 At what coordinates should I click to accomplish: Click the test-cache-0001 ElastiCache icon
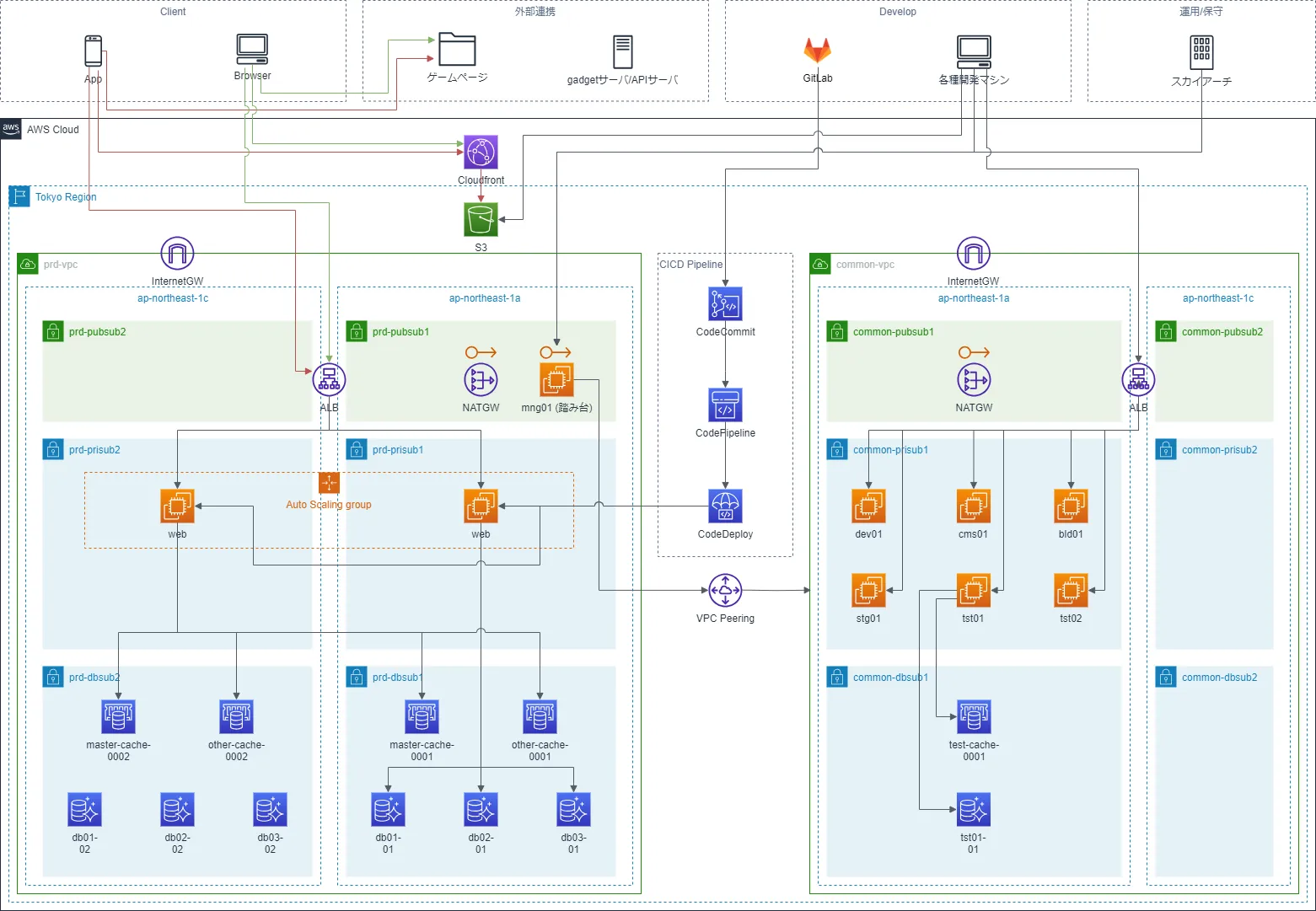(974, 717)
